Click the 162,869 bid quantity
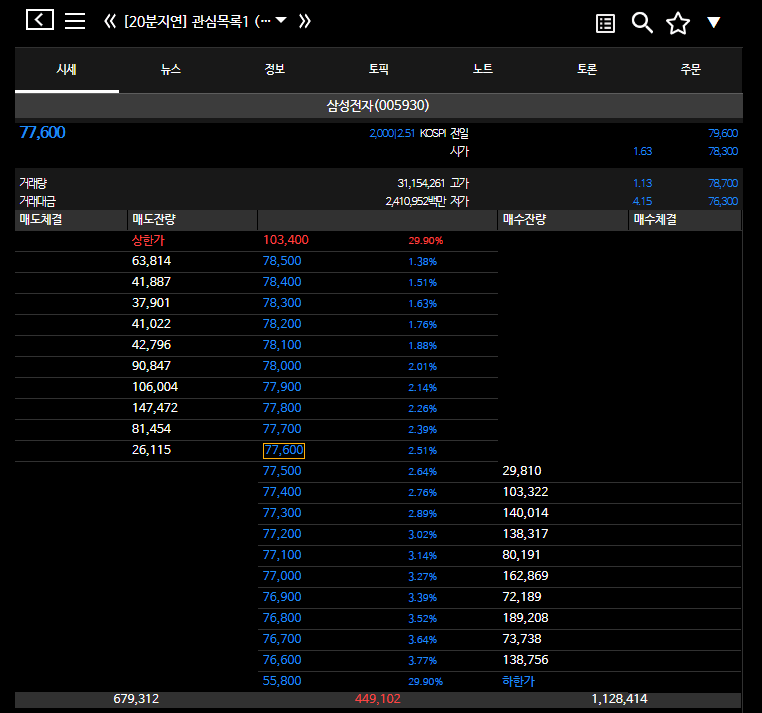This screenshot has height=713, width=762. pyautogui.click(x=525, y=576)
